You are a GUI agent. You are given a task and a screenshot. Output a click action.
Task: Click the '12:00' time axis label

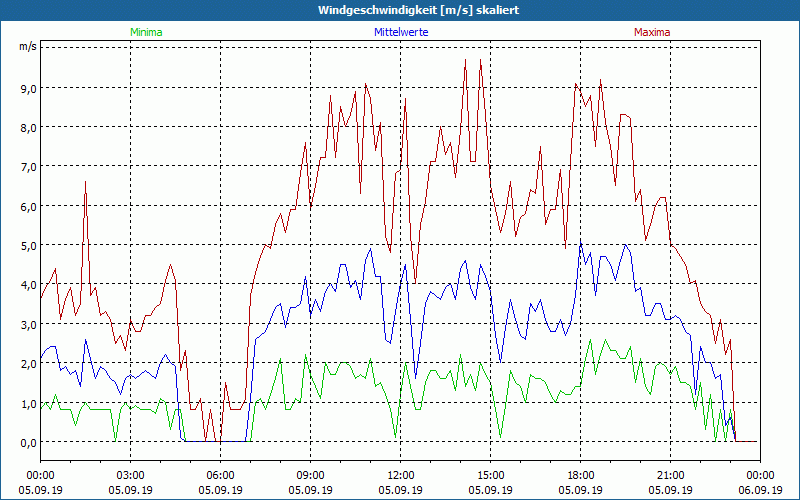(401, 476)
